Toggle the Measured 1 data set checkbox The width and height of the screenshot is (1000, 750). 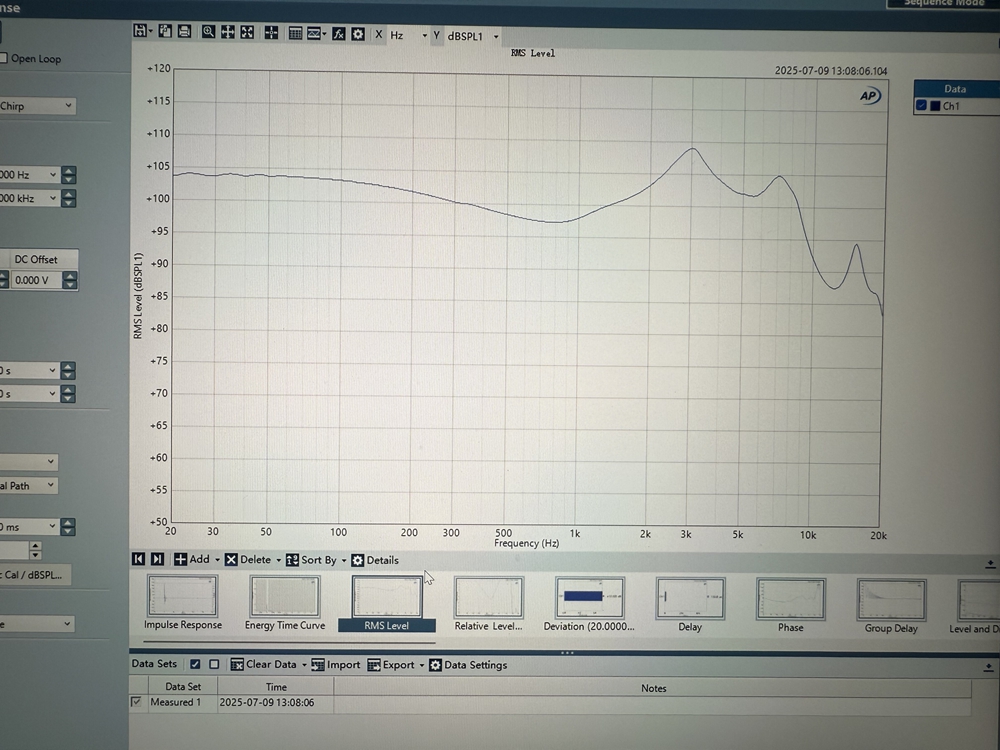(x=137, y=703)
